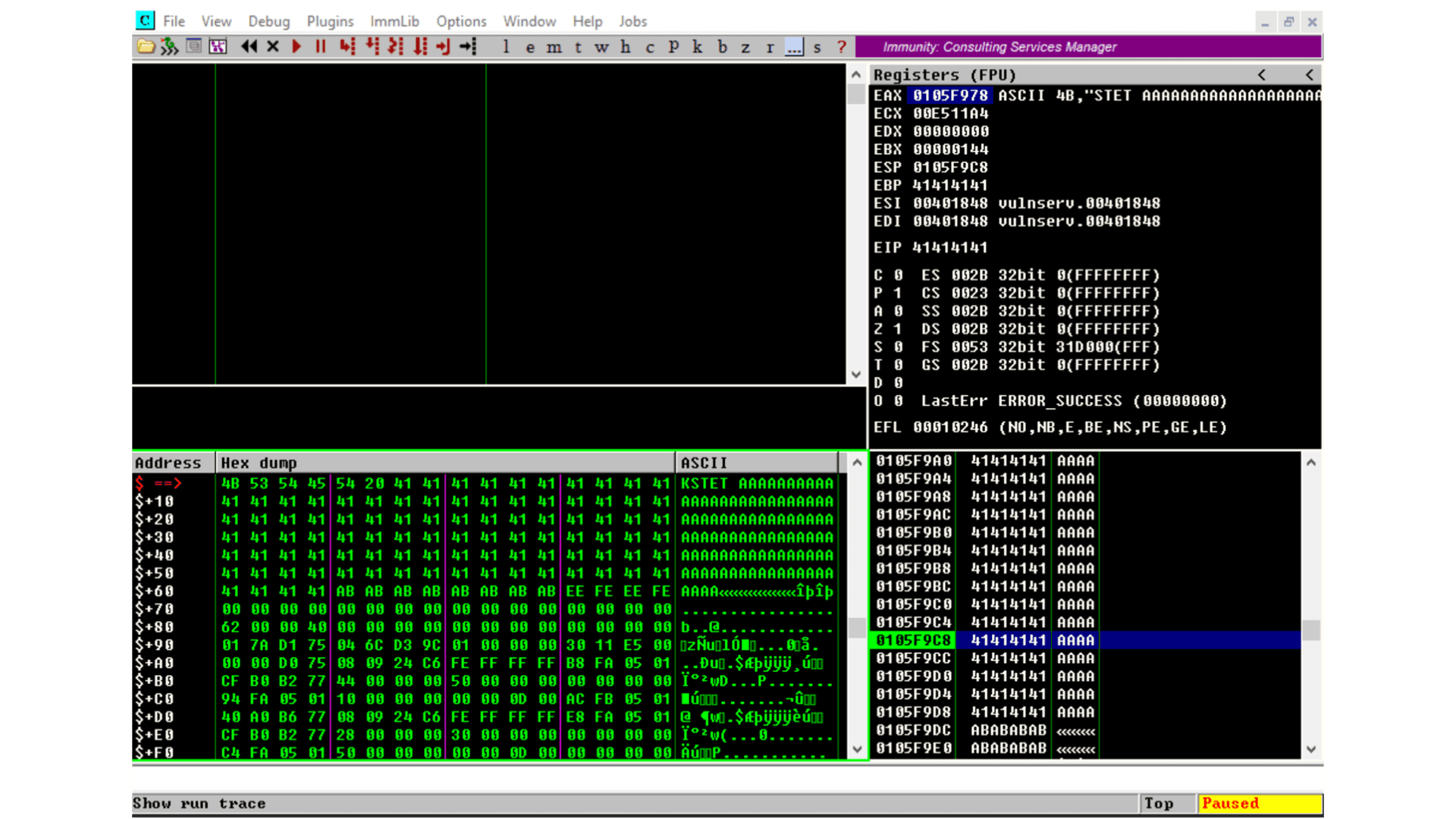Open the Debug menu

click(x=269, y=21)
